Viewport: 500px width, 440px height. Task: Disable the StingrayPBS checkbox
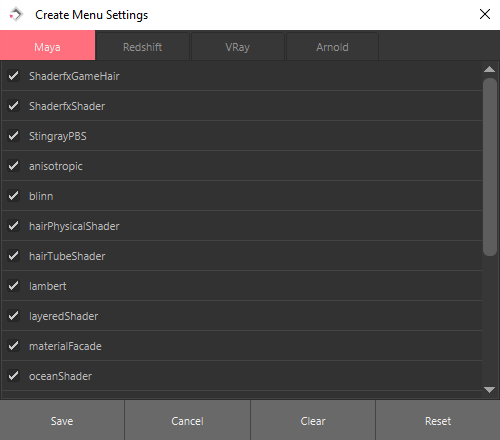(x=14, y=136)
